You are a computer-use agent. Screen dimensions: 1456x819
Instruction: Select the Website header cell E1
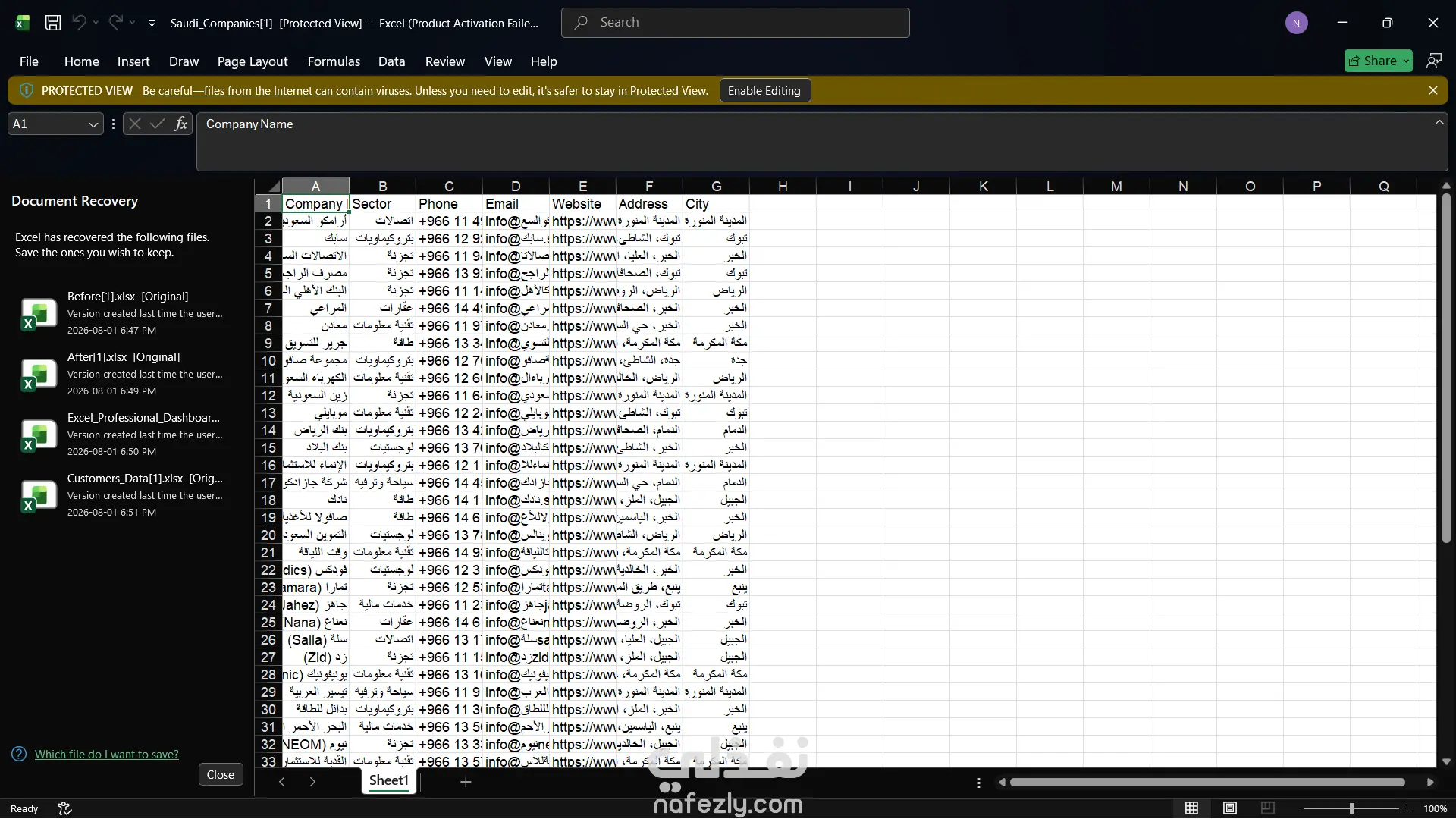(582, 204)
